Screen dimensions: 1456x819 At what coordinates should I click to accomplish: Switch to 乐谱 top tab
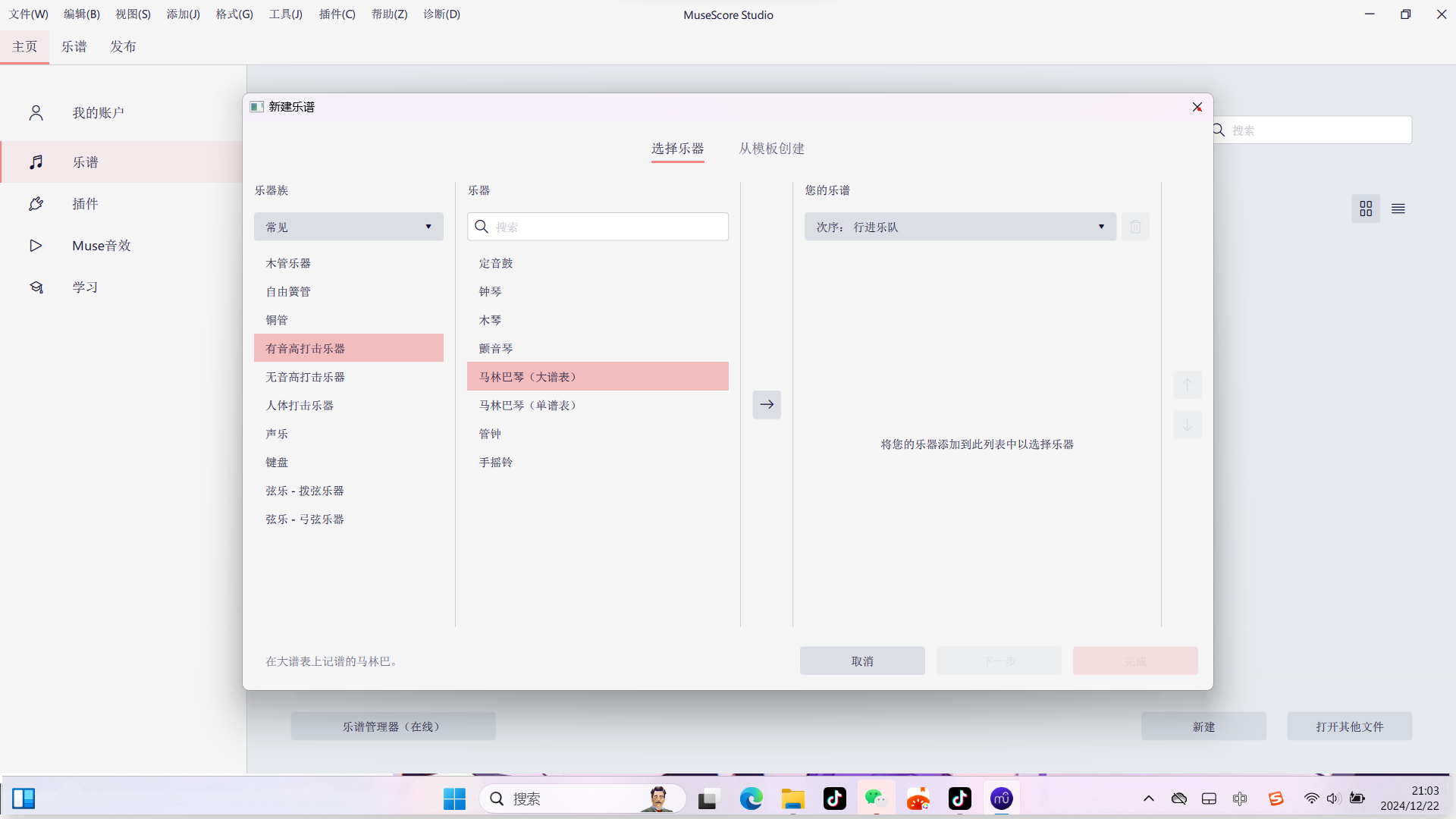pyautogui.click(x=74, y=47)
